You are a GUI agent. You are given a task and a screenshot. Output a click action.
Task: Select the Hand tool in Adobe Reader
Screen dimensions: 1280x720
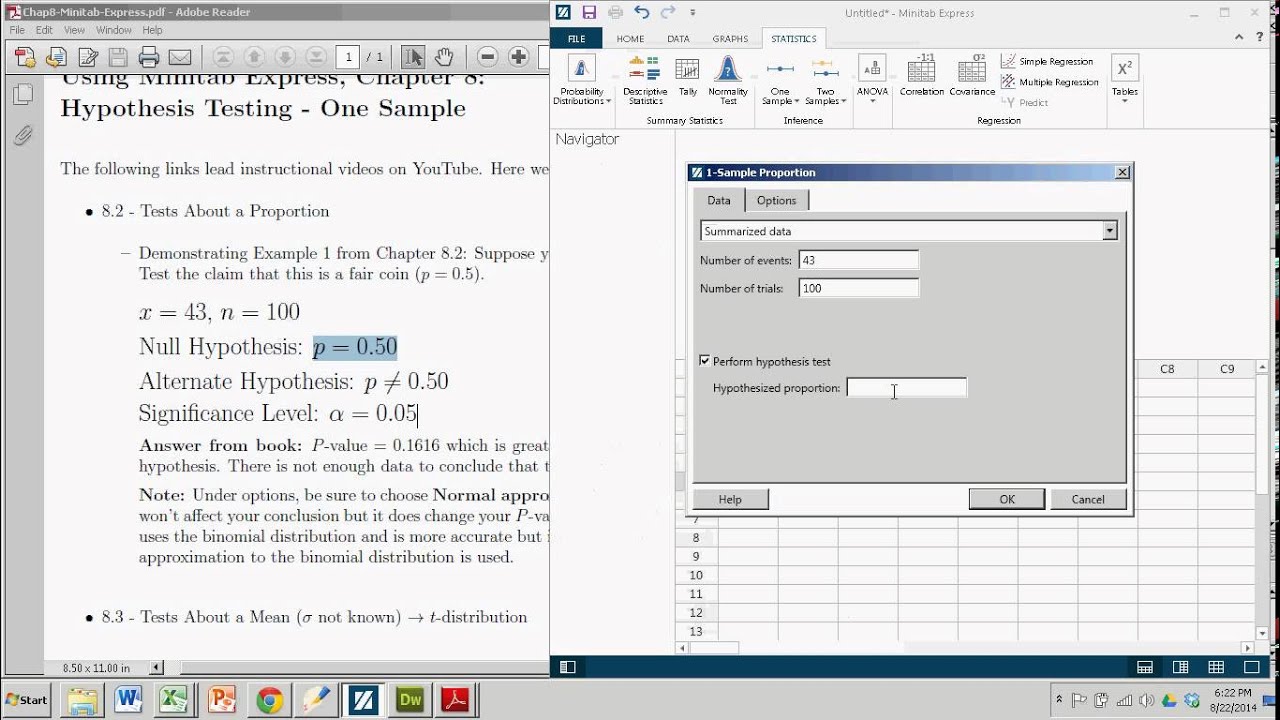[x=444, y=57]
